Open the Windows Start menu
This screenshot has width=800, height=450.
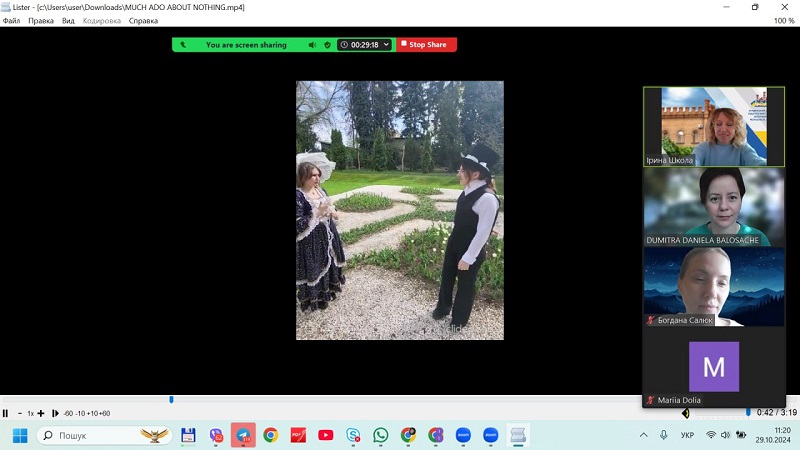(x=20, y=436)
